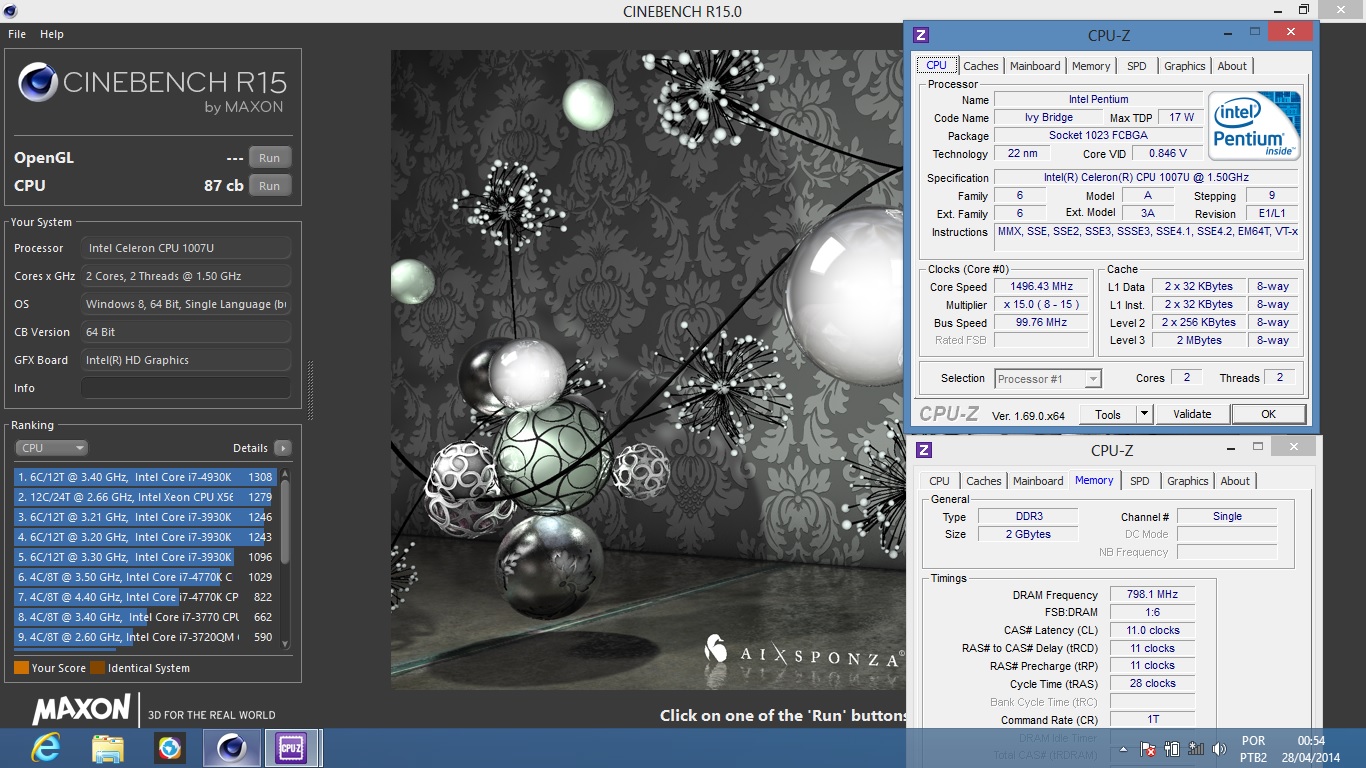The image size is (1366, 768).
Task: Show hidden tray icons arrow
Action: click(x=1123, y=749)
